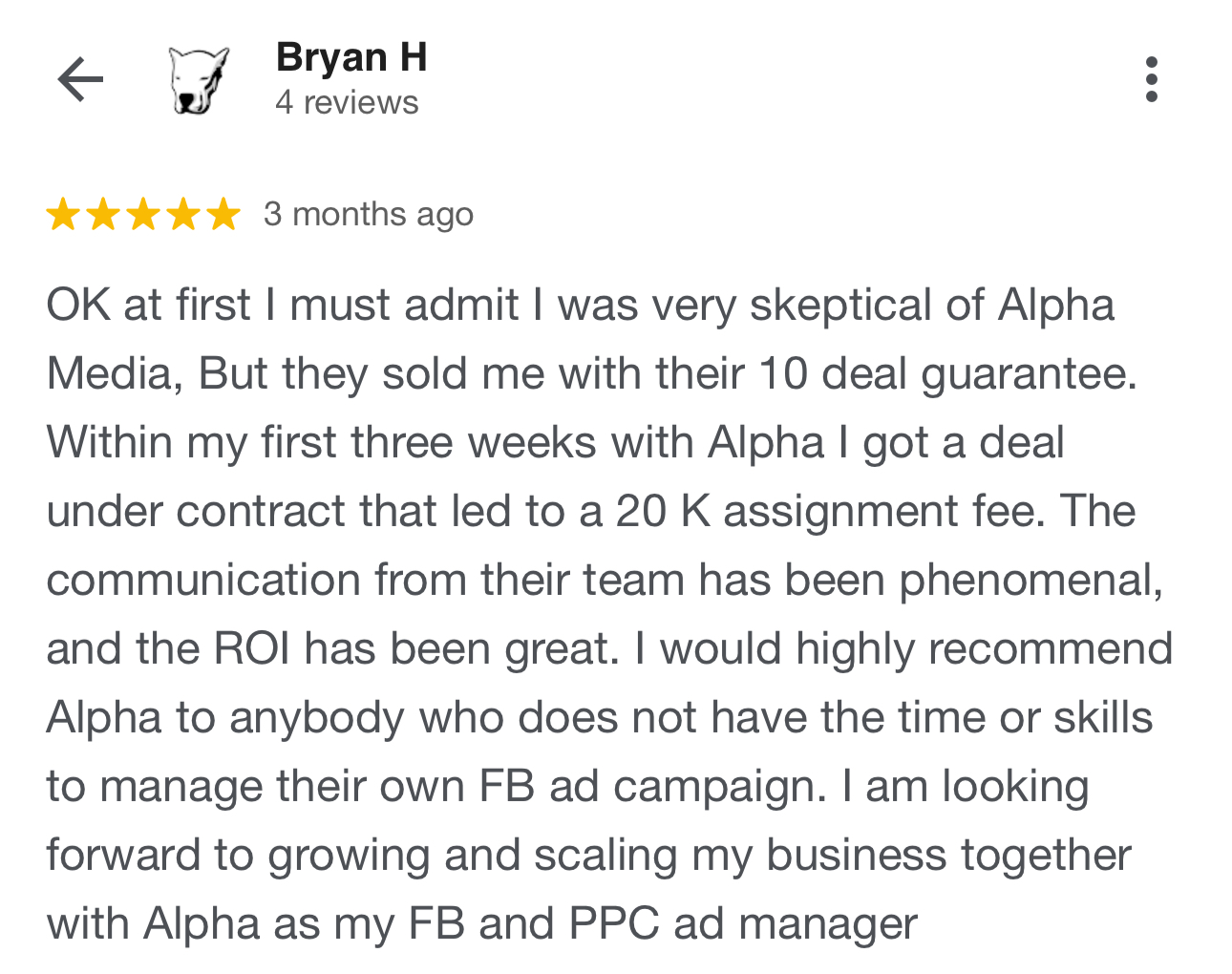View Bryan H's 4 reviews

347,102
